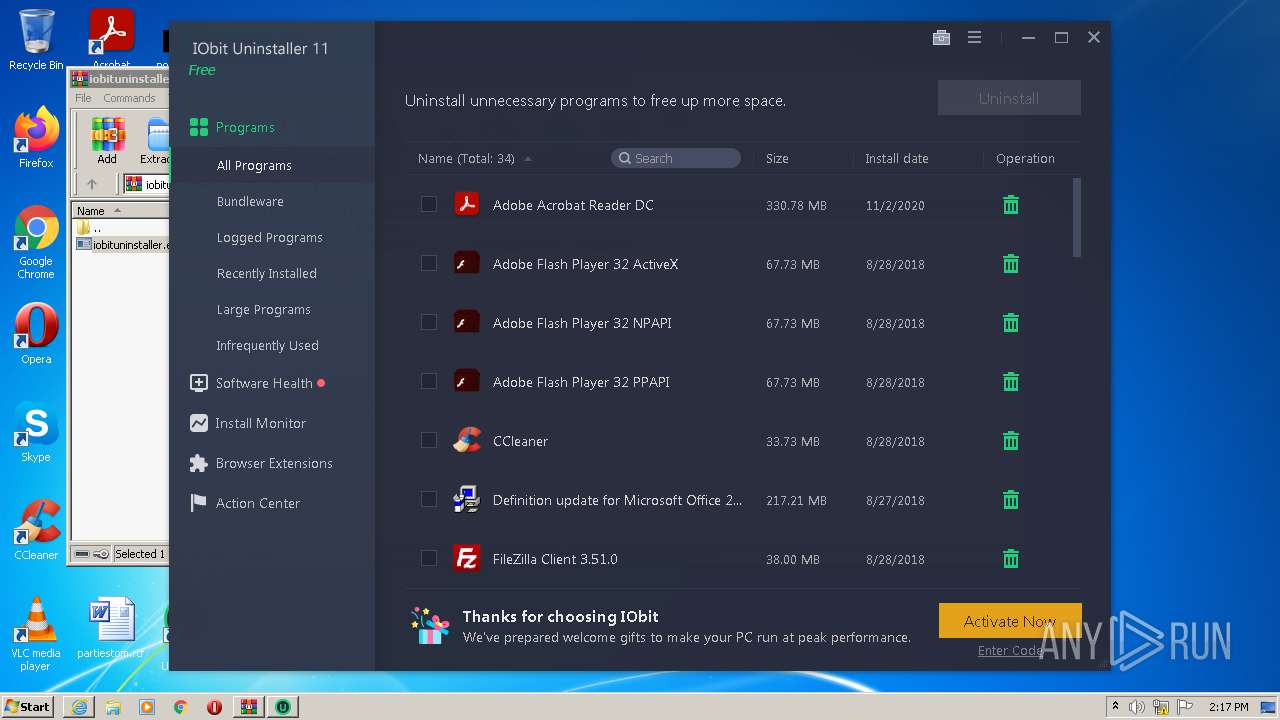This screenshot has width=1280, height=720.
Task: Click the Adobe Acrobat Reader DC program icon
Action: point(467,205)
